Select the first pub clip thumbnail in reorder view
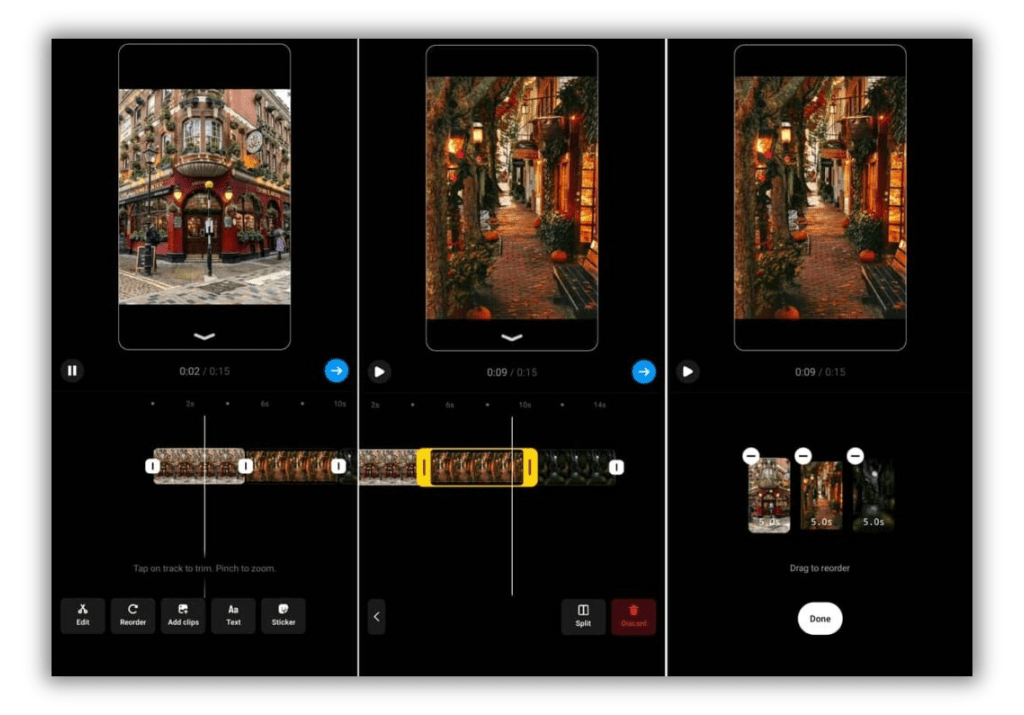1024x715 pixels. (769, 497)
